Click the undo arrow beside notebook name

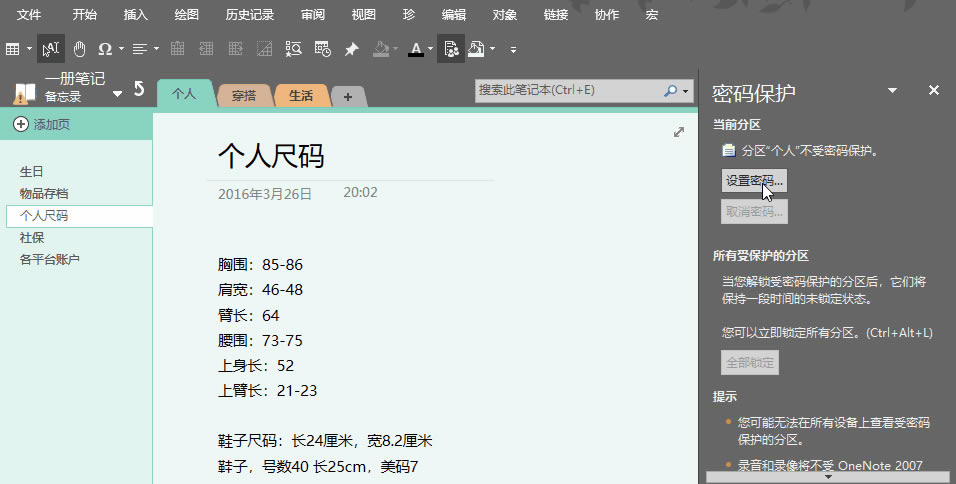(139, 91)
